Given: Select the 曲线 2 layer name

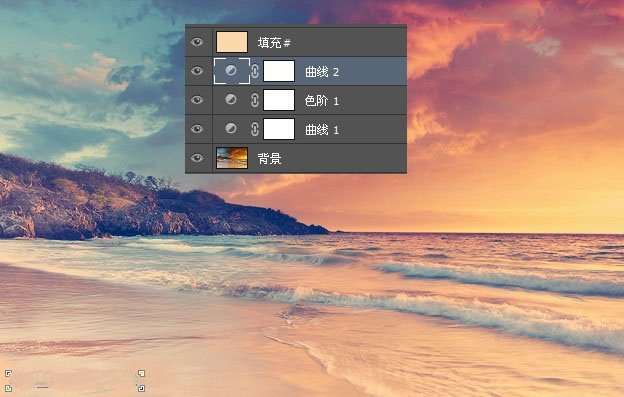Looking at the screenshot, I should point(322,72).
